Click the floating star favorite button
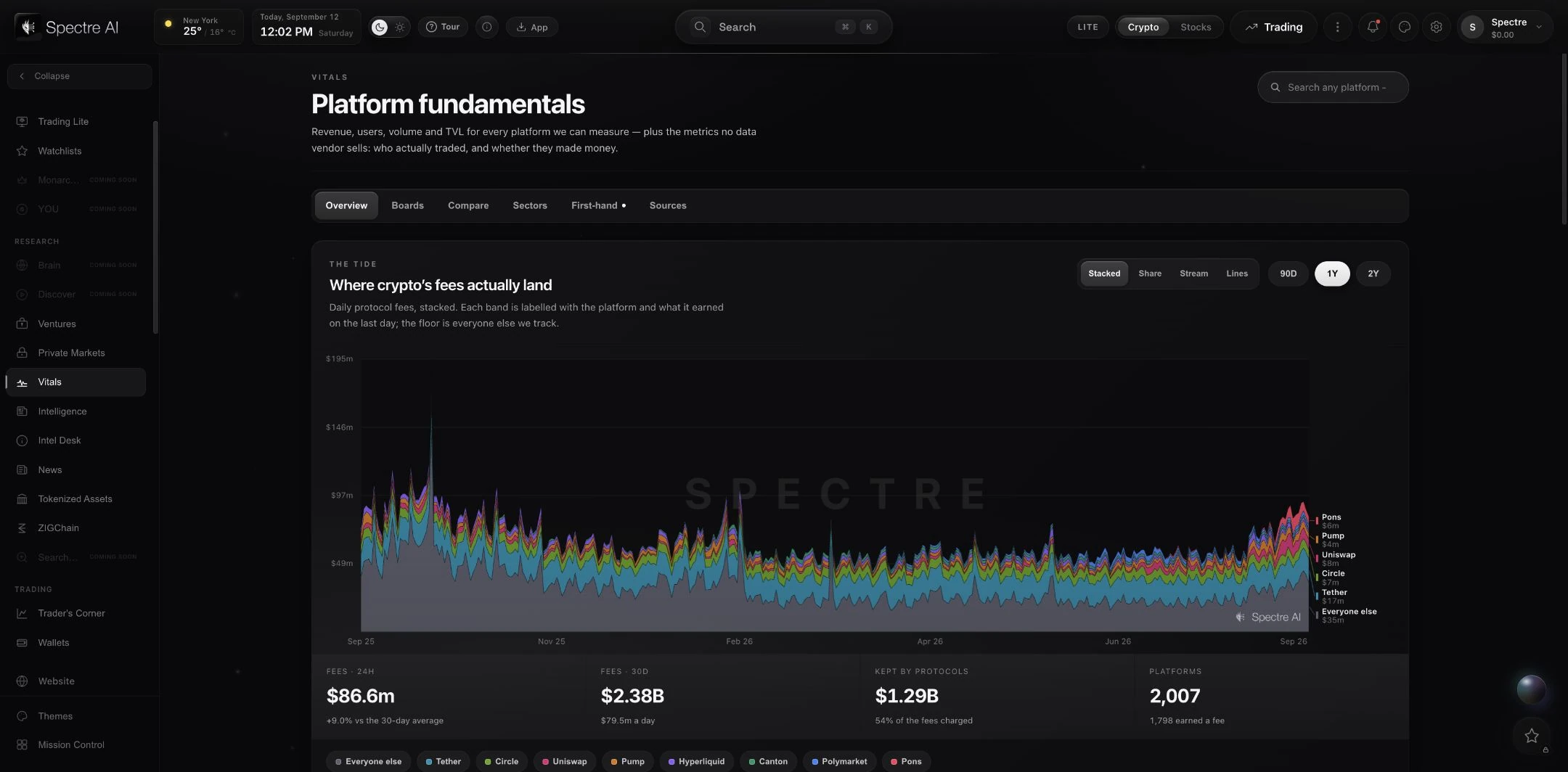 tap(1532, 736)
